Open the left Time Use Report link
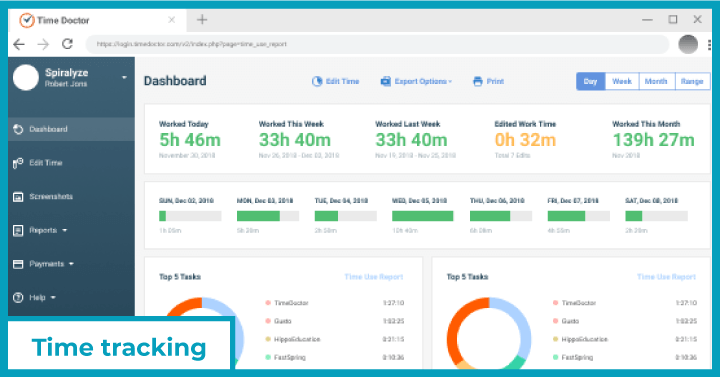Image resolution: width=720 pixels, height=377 pixels. point(374,277)
